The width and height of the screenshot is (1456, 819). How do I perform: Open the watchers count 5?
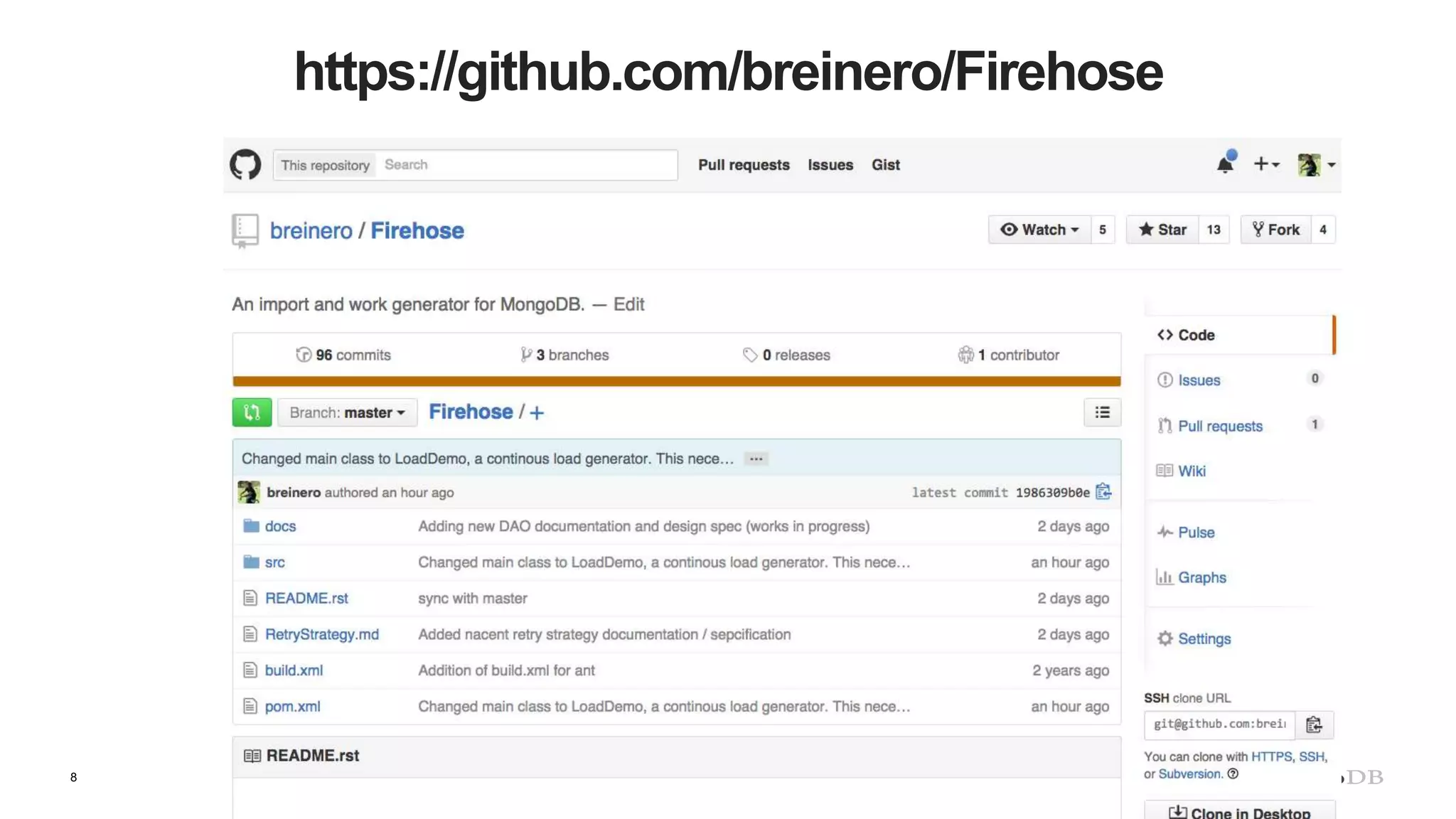click(x=1103, y=230)
